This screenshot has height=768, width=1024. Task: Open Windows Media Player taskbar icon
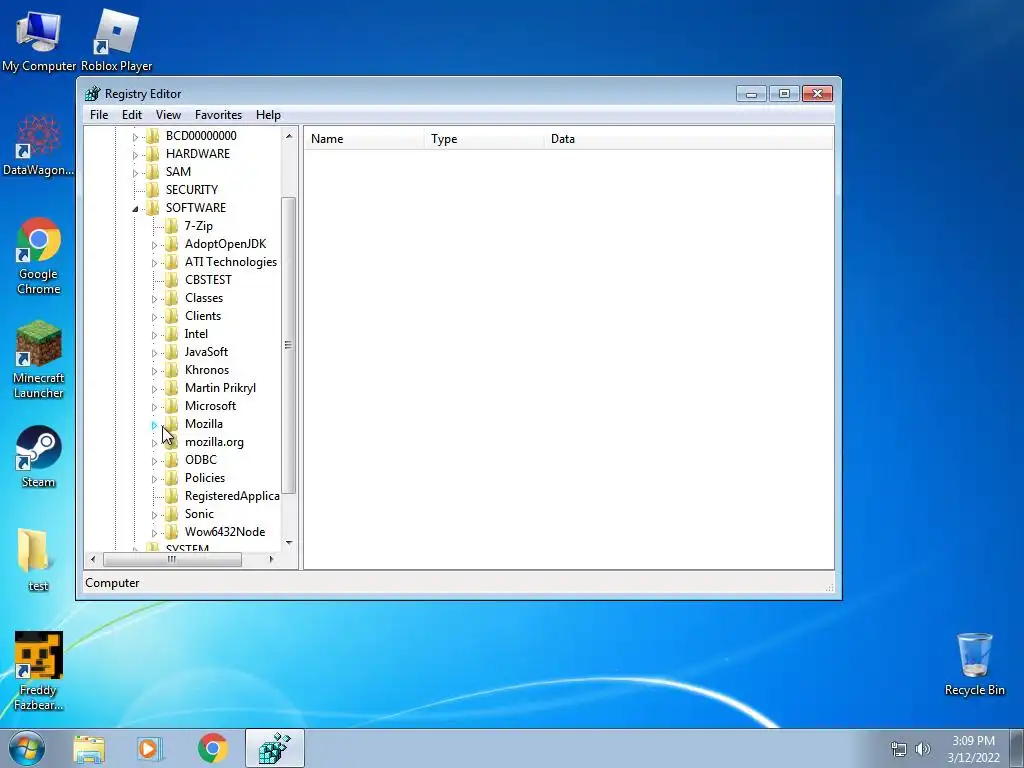pyautogui.click(x=149, y=749)
